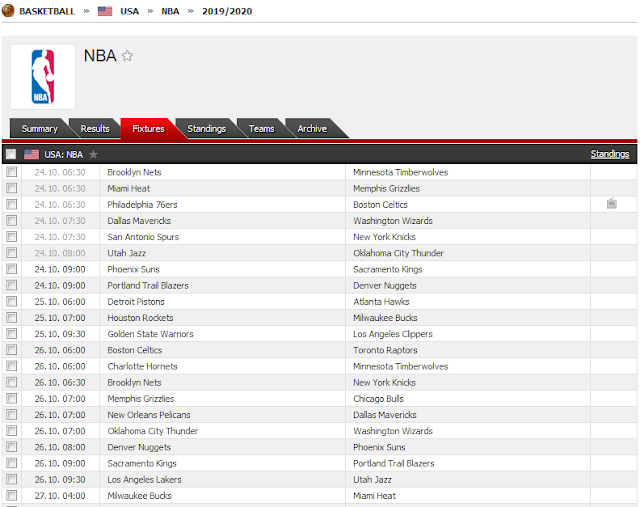Image resolution: width=640 pixels, height=507 pixels.
Task: Check the Detroit Pistons vs Atlanta Hawks box
Action: tap(11, 301)
